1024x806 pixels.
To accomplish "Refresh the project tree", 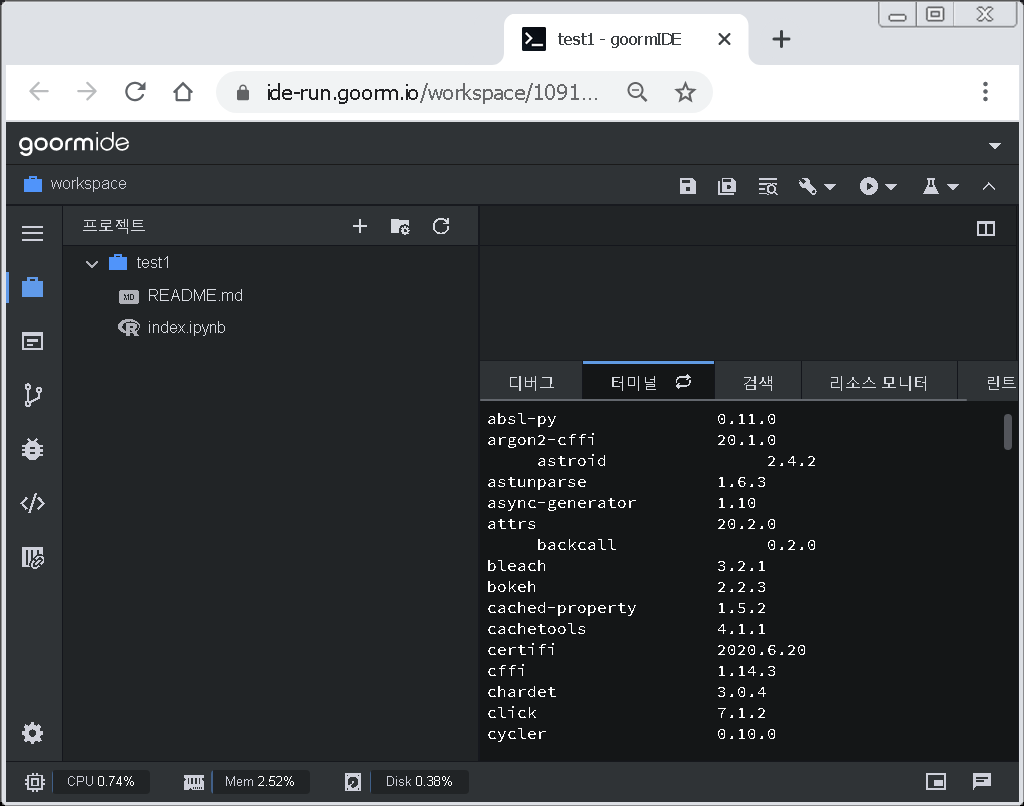I will 441,226.
